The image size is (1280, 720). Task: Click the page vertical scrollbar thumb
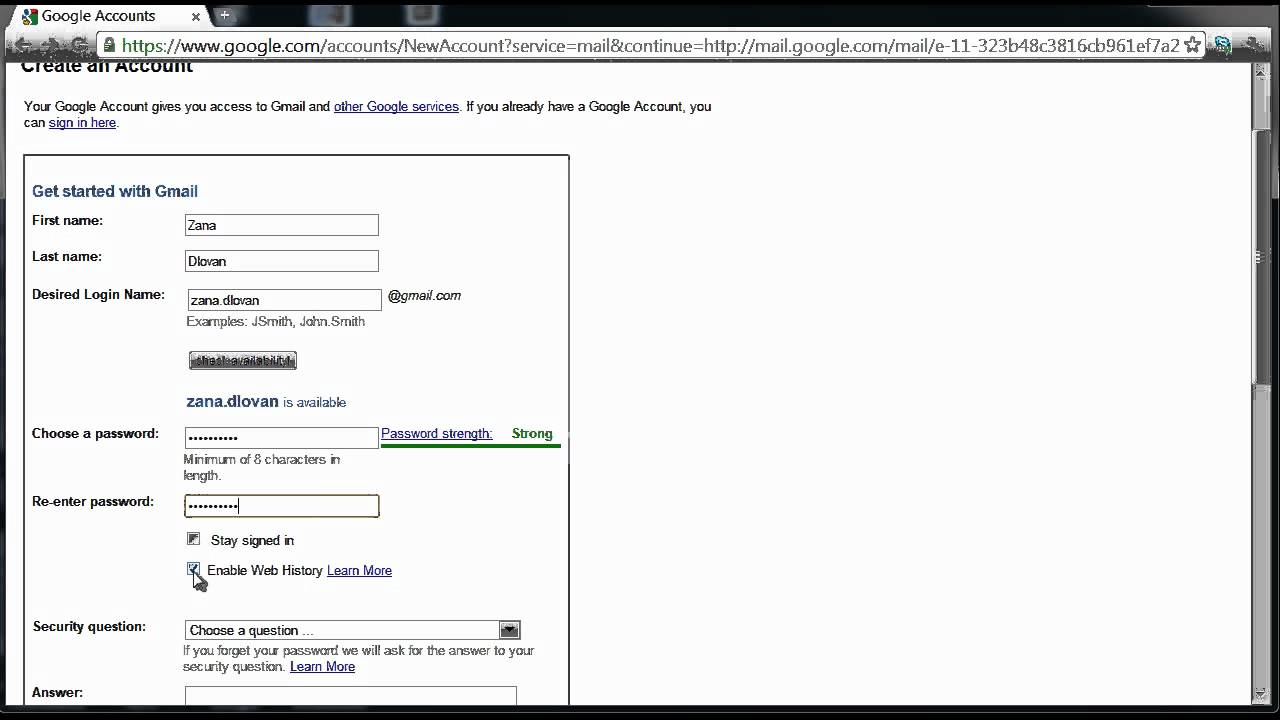1262,259
